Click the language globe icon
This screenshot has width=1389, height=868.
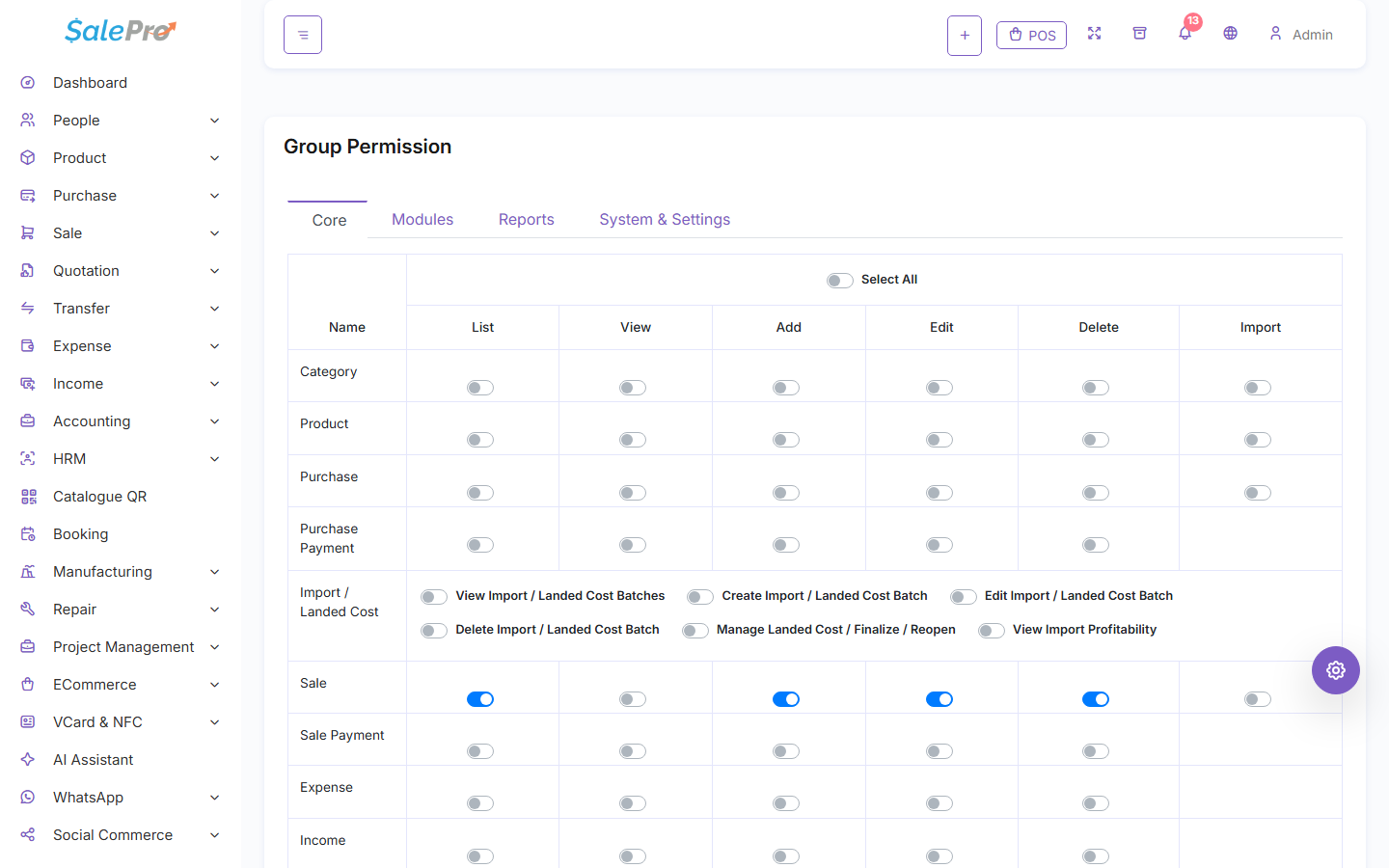tap(1230, 34)
